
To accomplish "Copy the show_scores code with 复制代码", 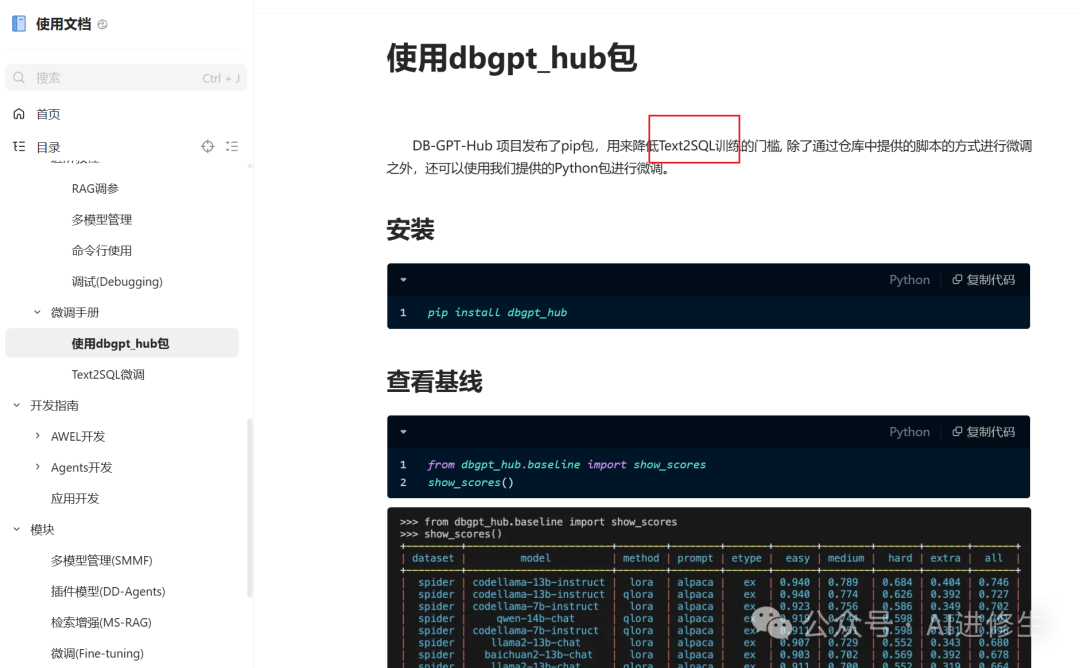I will tap(984, 432).
